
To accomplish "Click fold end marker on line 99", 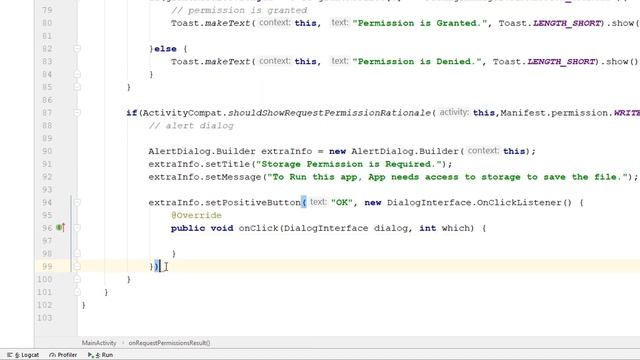I will click(77, 266).
